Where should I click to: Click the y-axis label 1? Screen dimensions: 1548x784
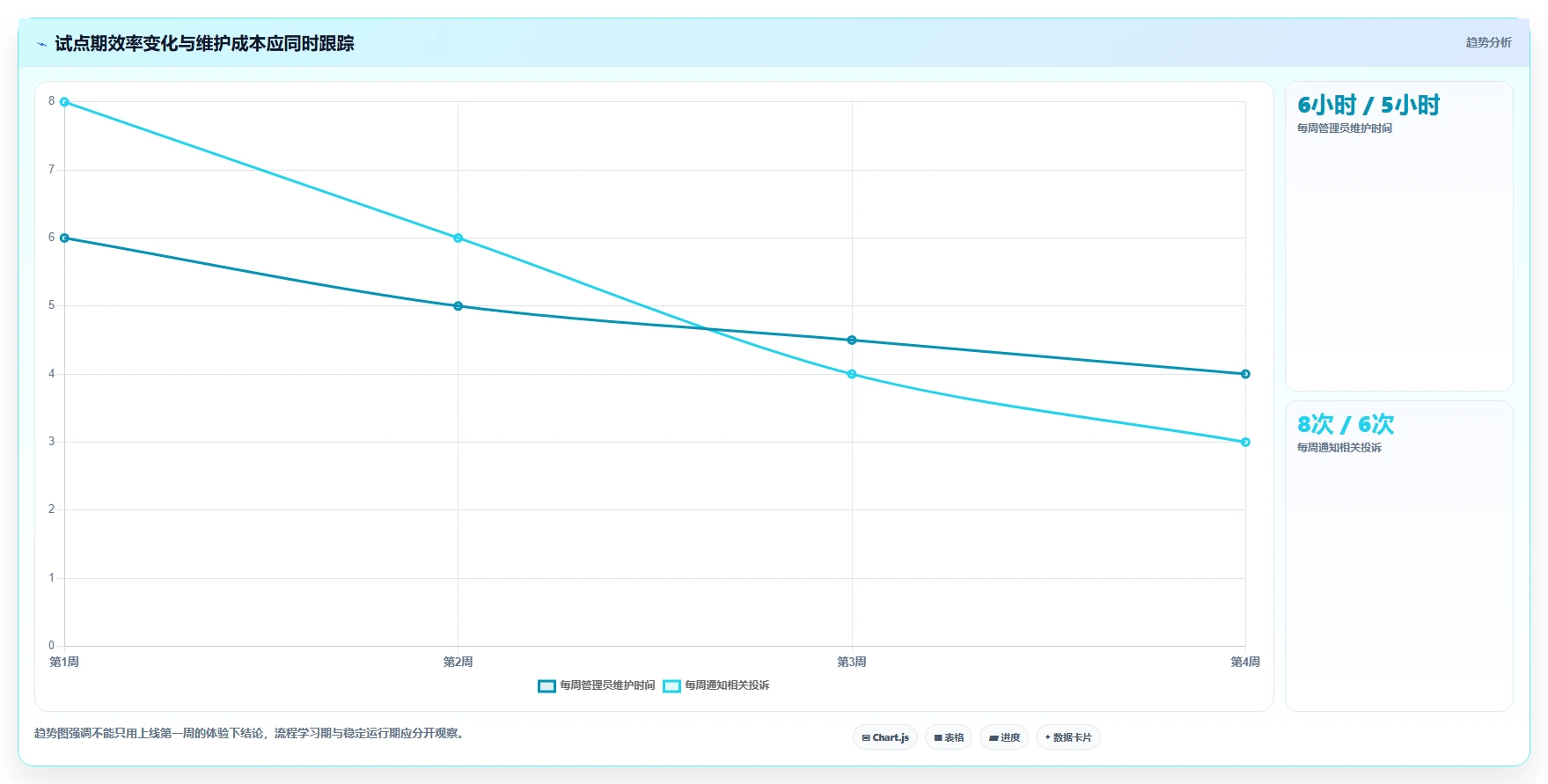pos(51,578)
